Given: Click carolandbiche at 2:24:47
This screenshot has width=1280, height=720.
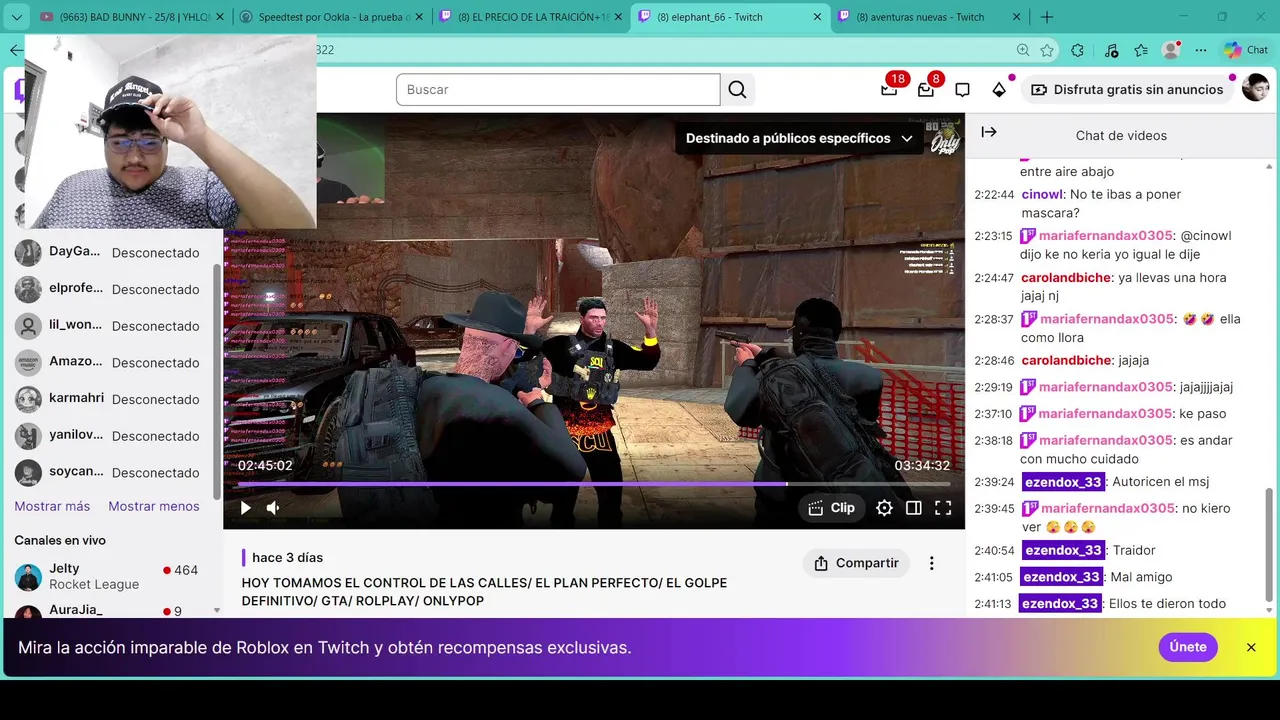Looking at the screenshot, I should (1066, 277).
